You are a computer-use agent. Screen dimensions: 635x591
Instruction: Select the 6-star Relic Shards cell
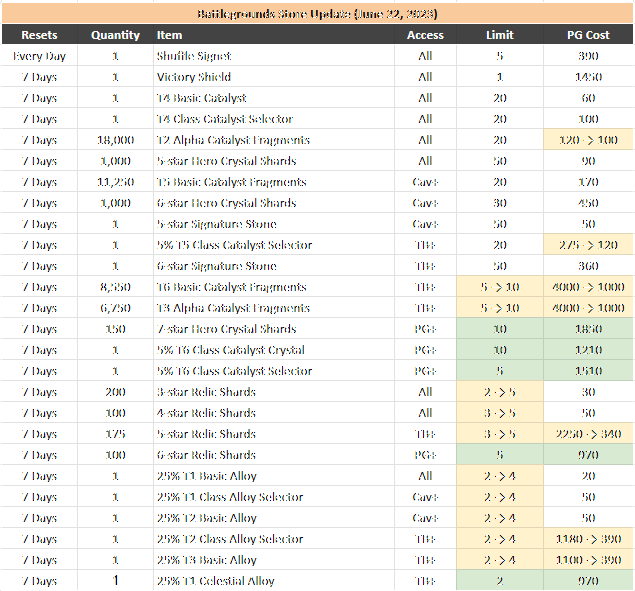(x=274, y=455)
